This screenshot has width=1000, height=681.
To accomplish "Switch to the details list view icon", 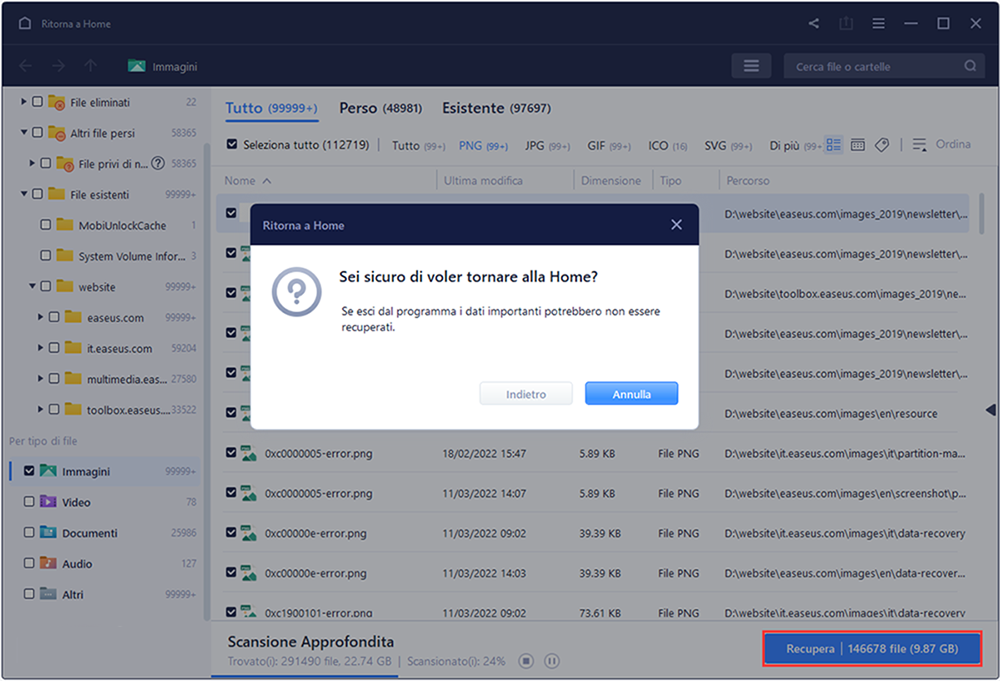I will tap(833, 145).
